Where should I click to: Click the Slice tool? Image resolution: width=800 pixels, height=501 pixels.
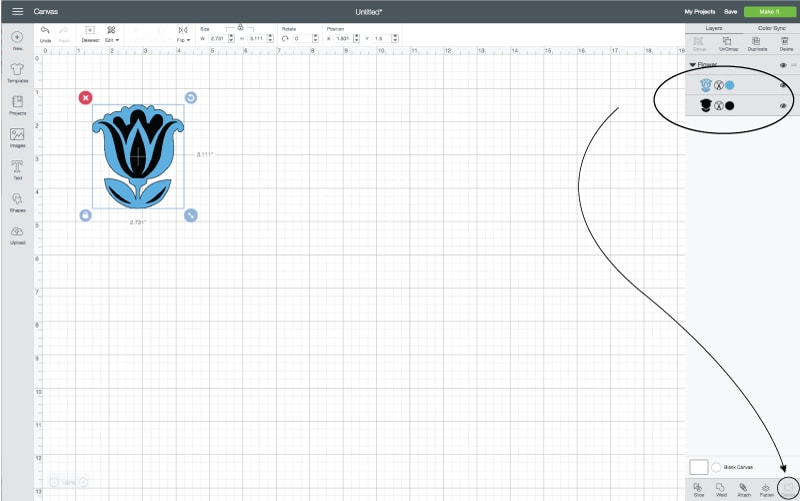(x=698, y=488)
